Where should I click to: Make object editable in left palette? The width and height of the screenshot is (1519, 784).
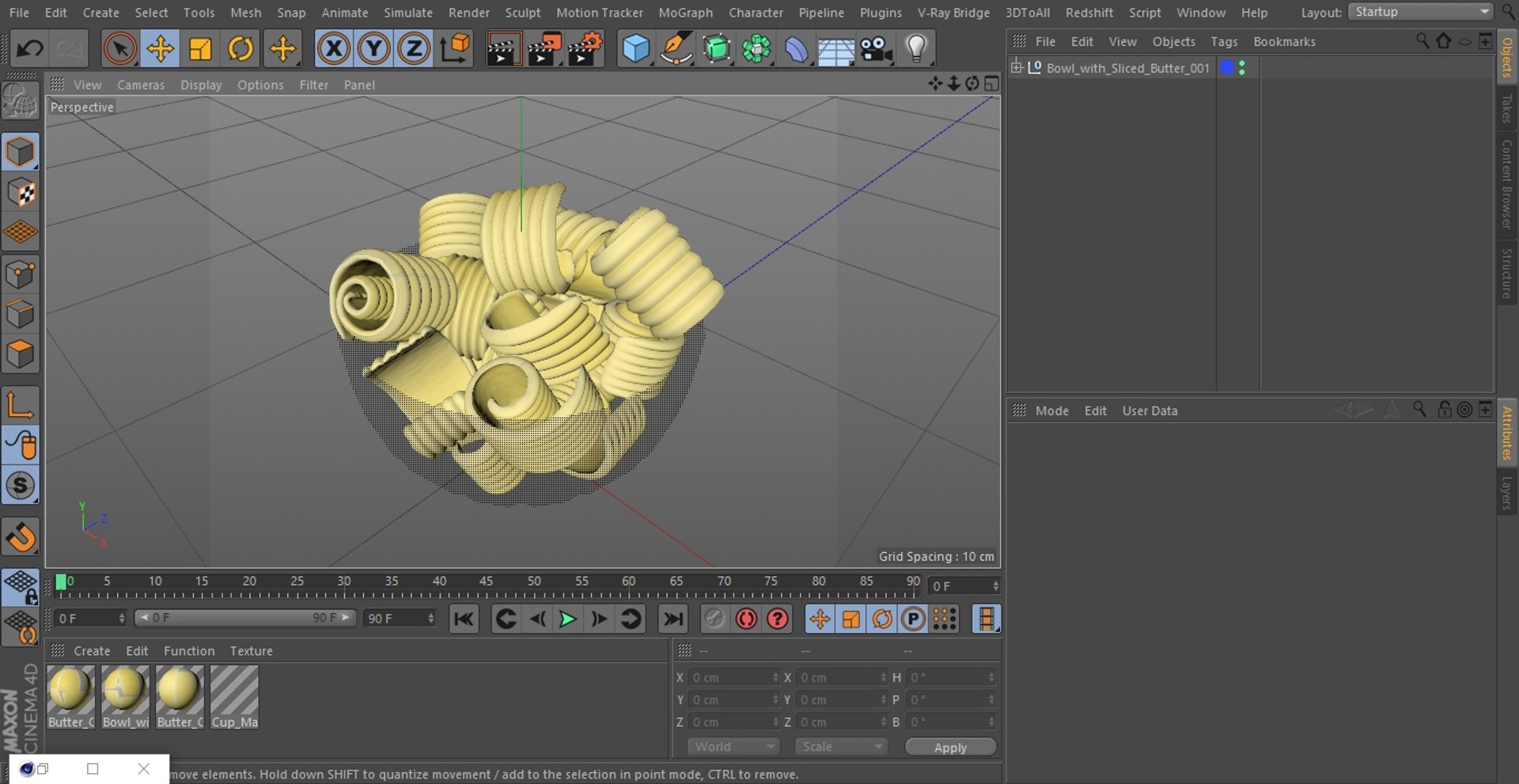coord(21,101)
